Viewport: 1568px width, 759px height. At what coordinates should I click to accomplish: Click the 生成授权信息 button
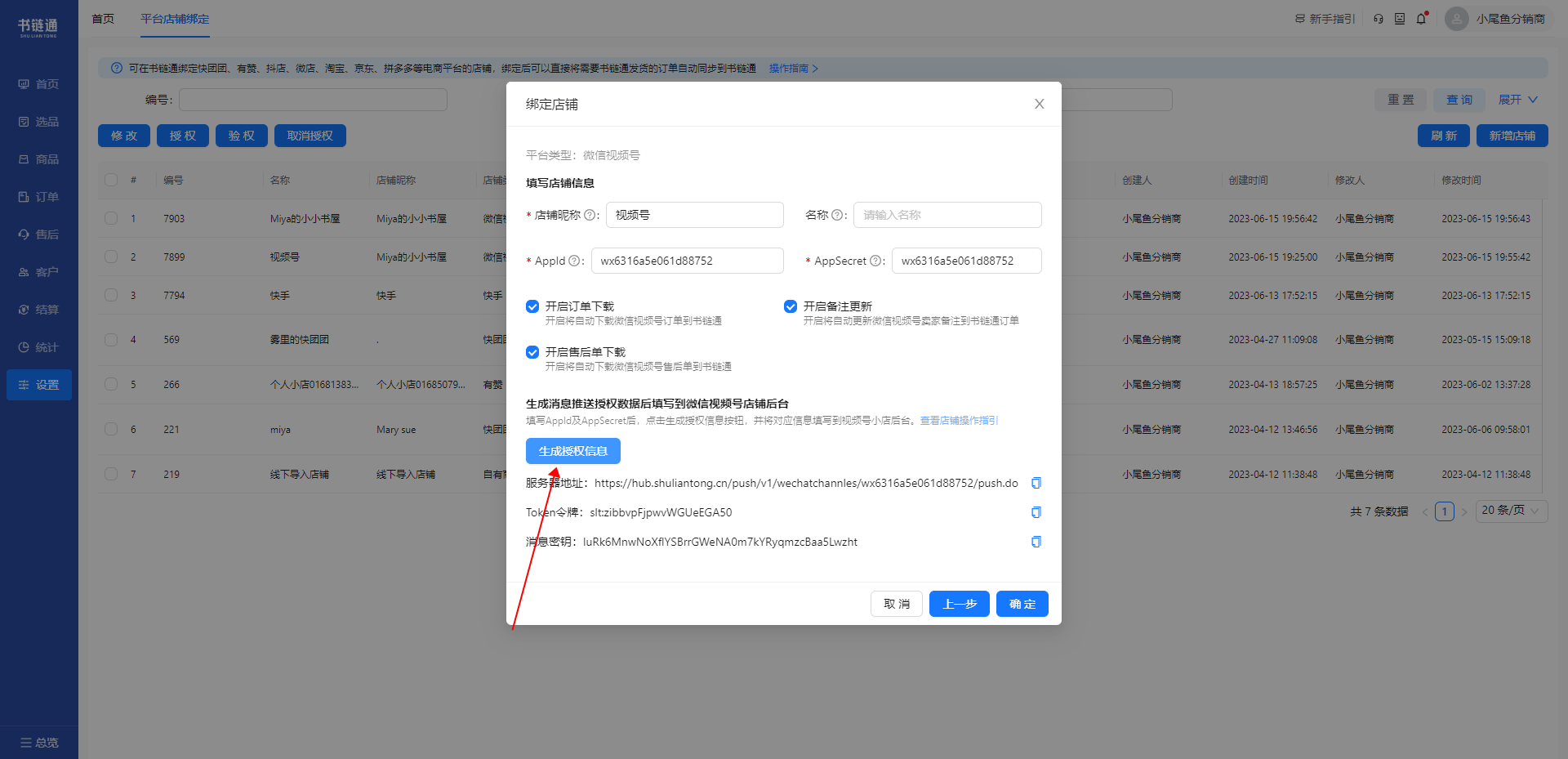coord(573,451)
